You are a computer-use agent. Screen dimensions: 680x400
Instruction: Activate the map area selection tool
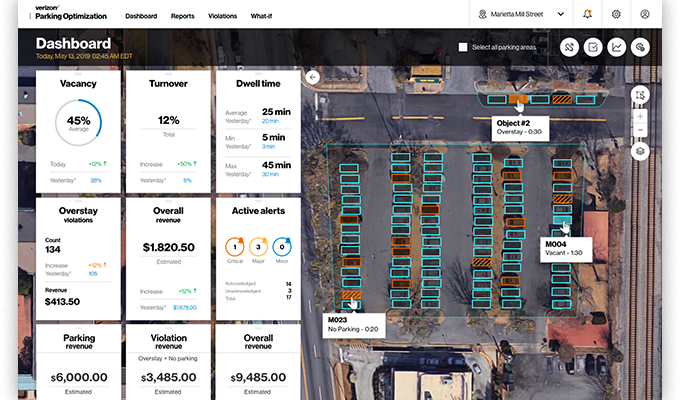pyautogui.click(x=640, y=95)
